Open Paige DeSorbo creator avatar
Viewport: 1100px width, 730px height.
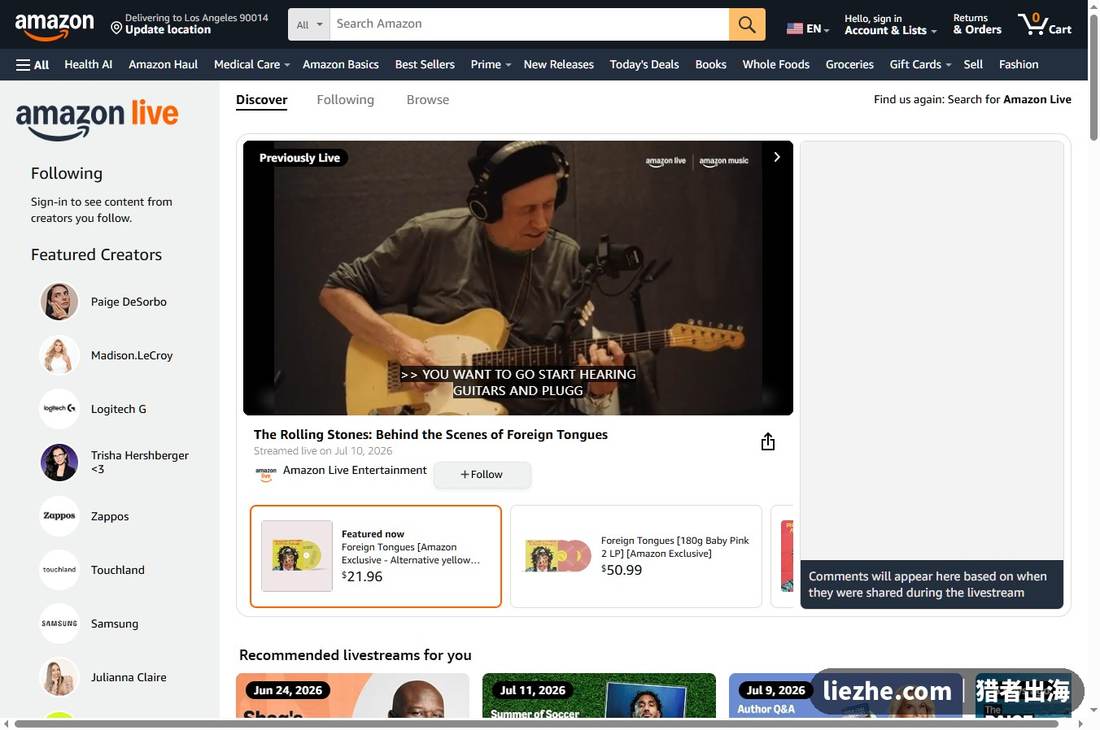(59, 302)
